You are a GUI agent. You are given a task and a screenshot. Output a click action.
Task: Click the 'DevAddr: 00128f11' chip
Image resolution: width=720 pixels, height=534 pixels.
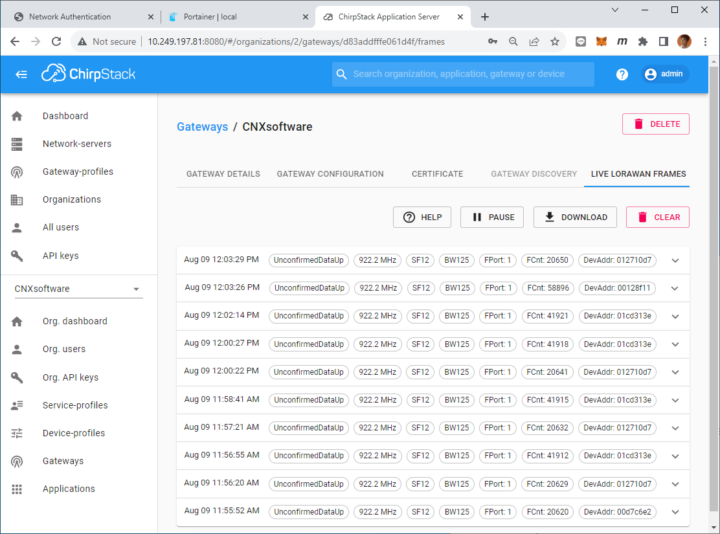[617, 288]
